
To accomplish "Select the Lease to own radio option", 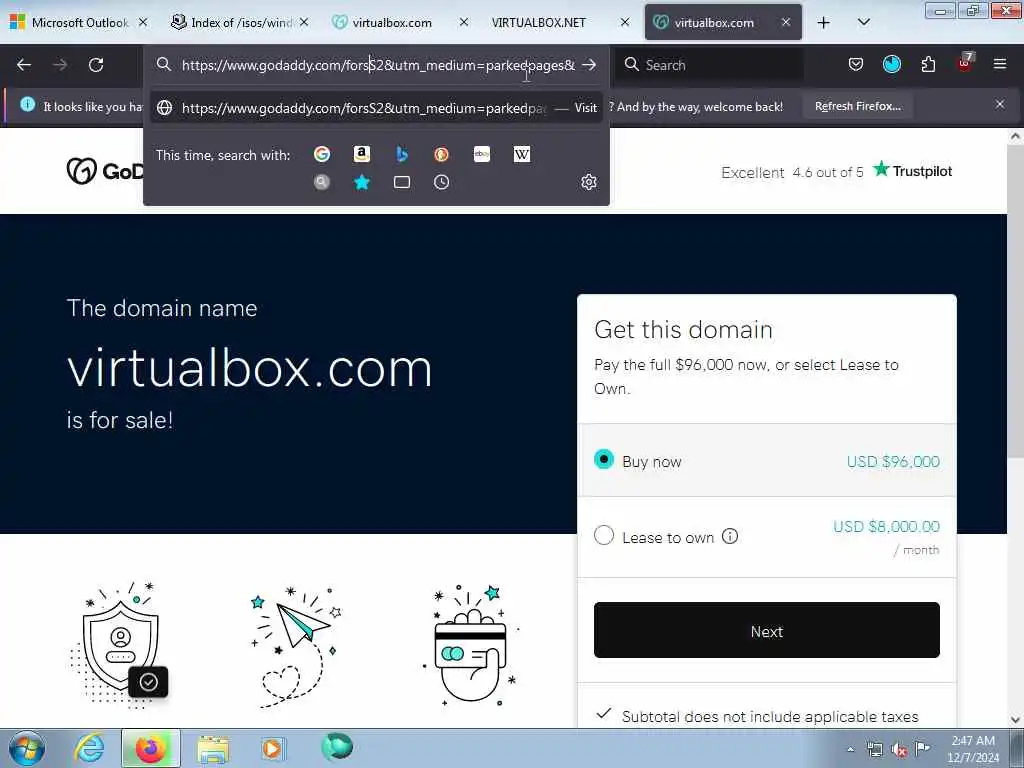I will [604, 536].
